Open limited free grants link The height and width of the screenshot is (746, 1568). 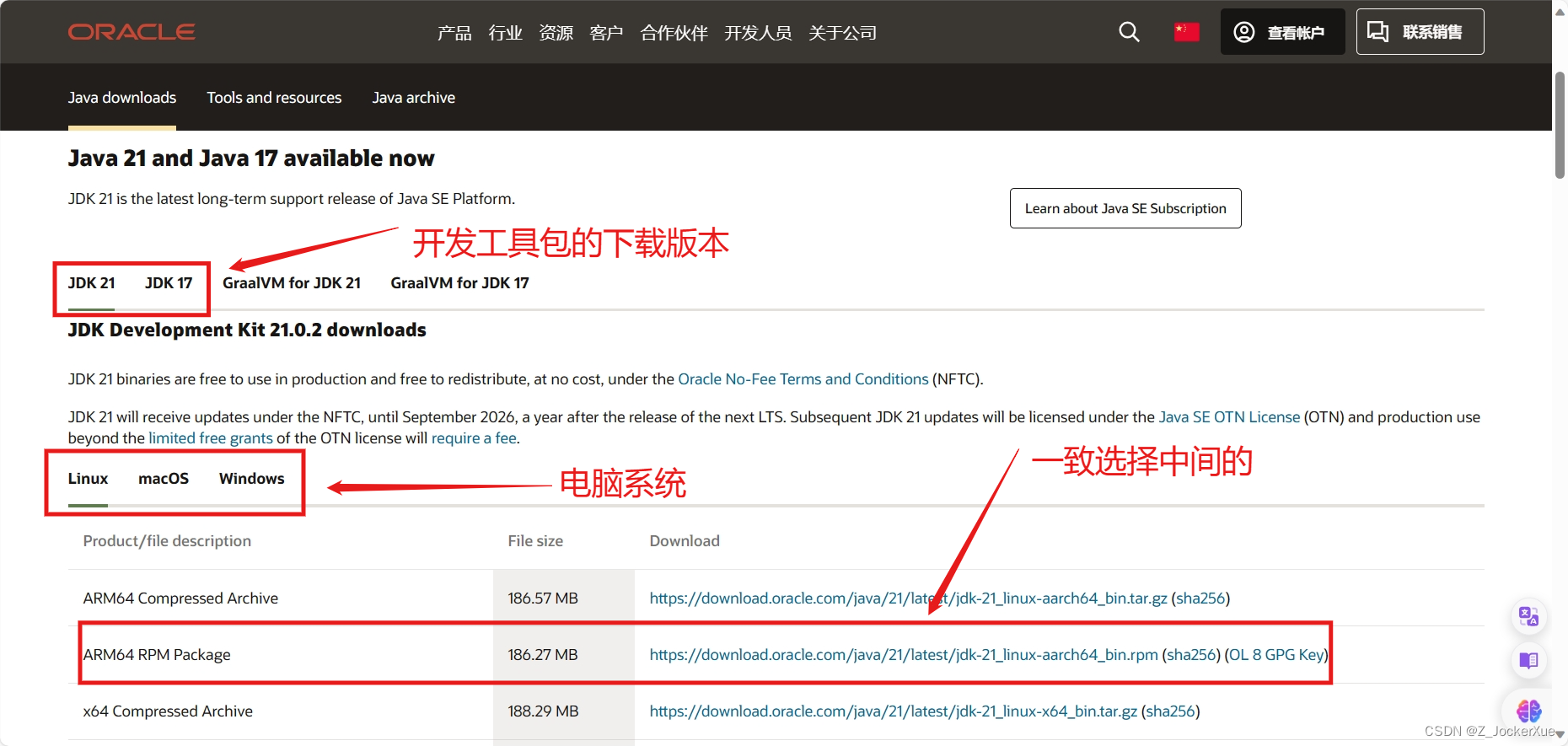(x=211, y=438)
